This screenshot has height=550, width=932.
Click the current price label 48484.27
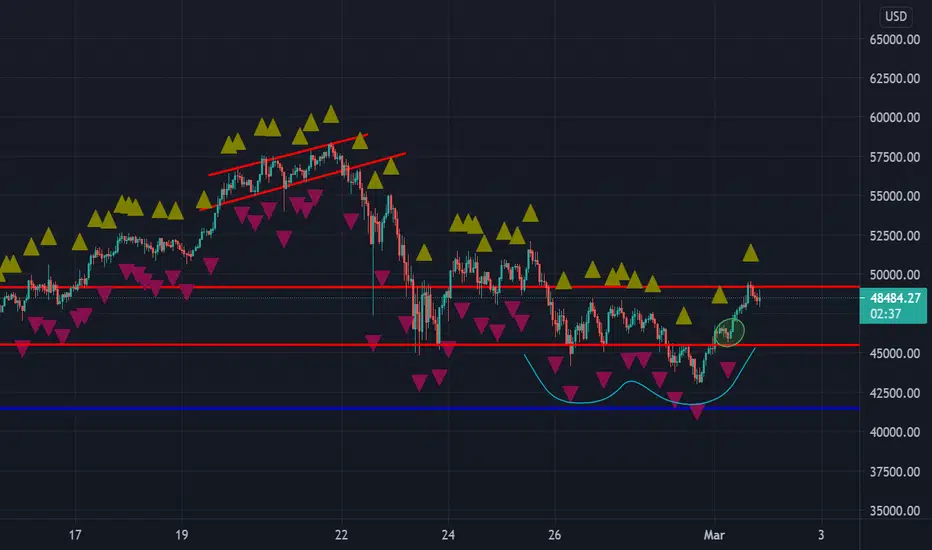pyautogui.click(x=895, y=298)
